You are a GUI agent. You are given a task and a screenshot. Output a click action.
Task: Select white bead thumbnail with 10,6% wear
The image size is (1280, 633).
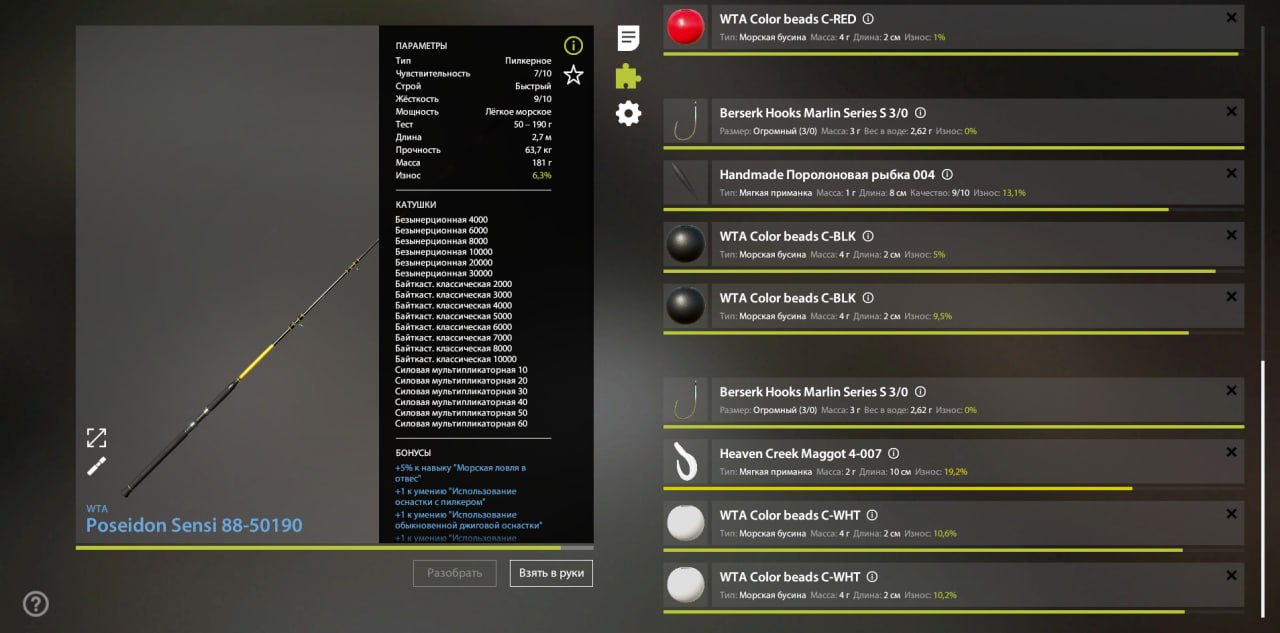click(x=686, y=523)
